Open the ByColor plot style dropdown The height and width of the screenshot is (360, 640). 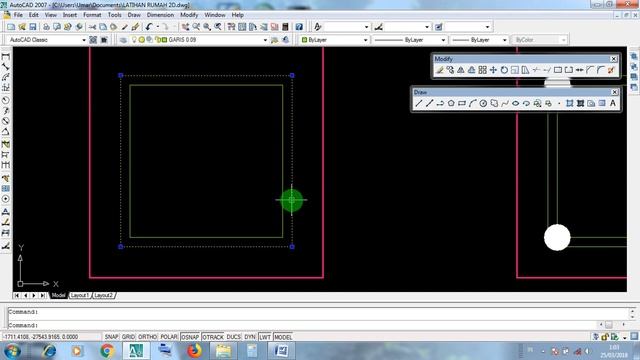tap(563, 40)
